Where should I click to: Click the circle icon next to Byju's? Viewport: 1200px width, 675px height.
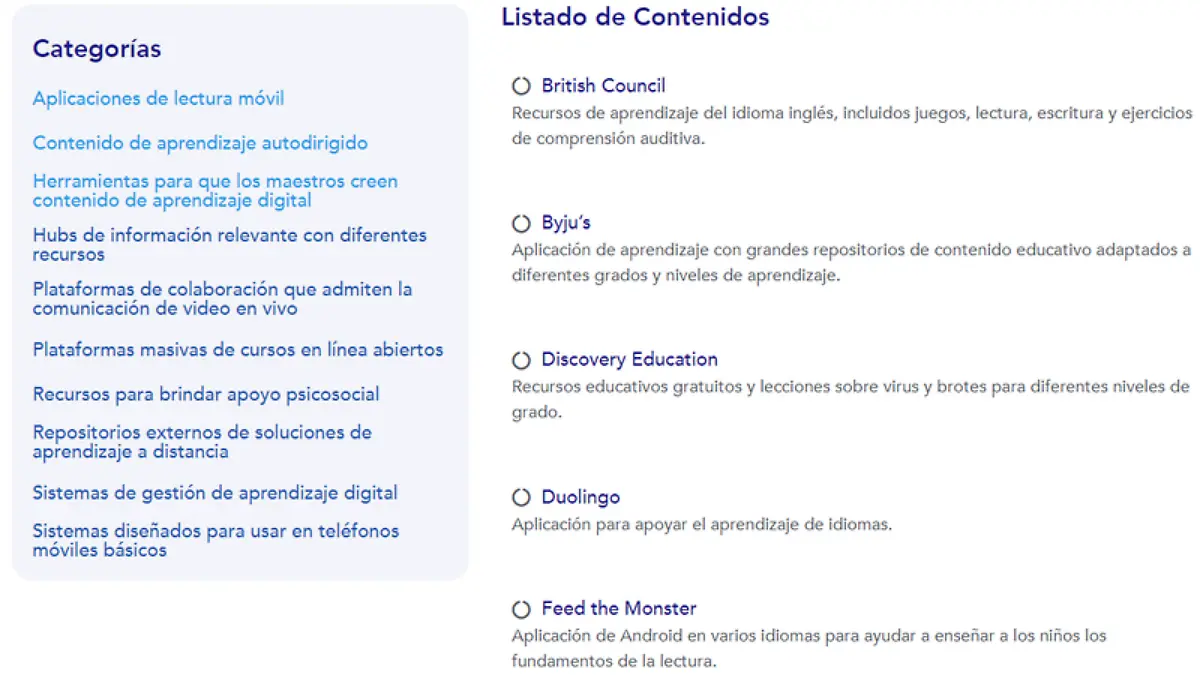(521, 224)
